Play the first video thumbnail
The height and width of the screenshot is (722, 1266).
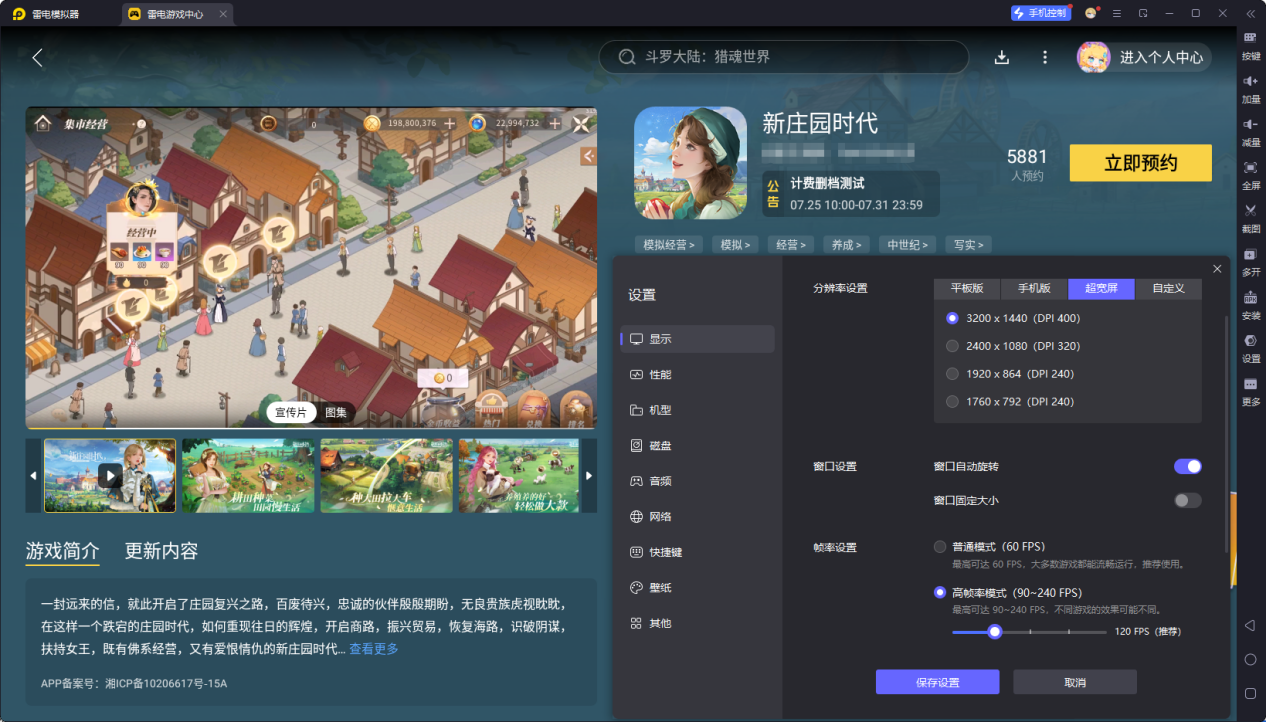point(110,476)
